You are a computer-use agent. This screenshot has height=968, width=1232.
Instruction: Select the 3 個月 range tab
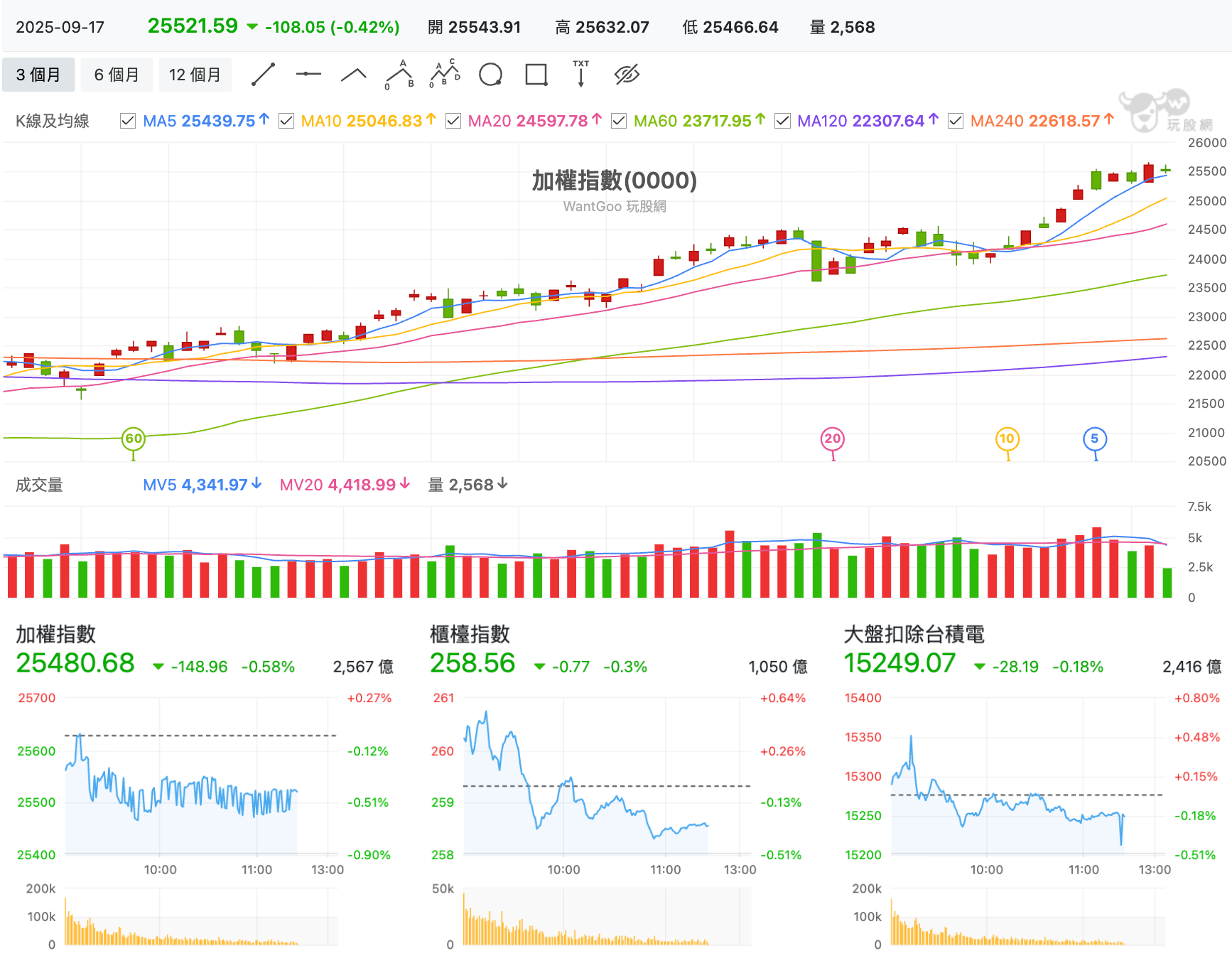pyautogui.click(x=38, y=75)
